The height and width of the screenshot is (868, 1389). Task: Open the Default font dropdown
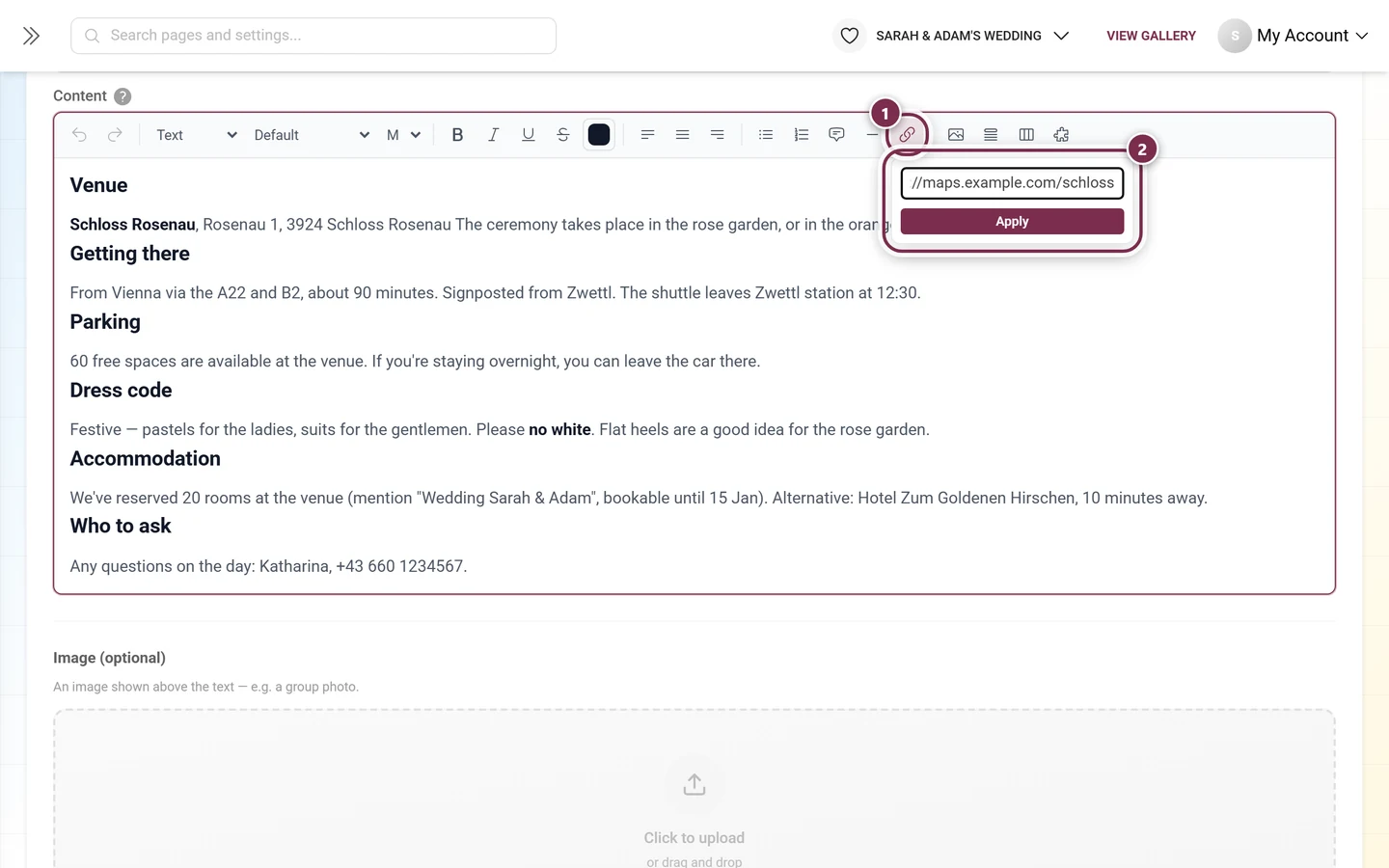pyautogui.click(x=311, y=135)
